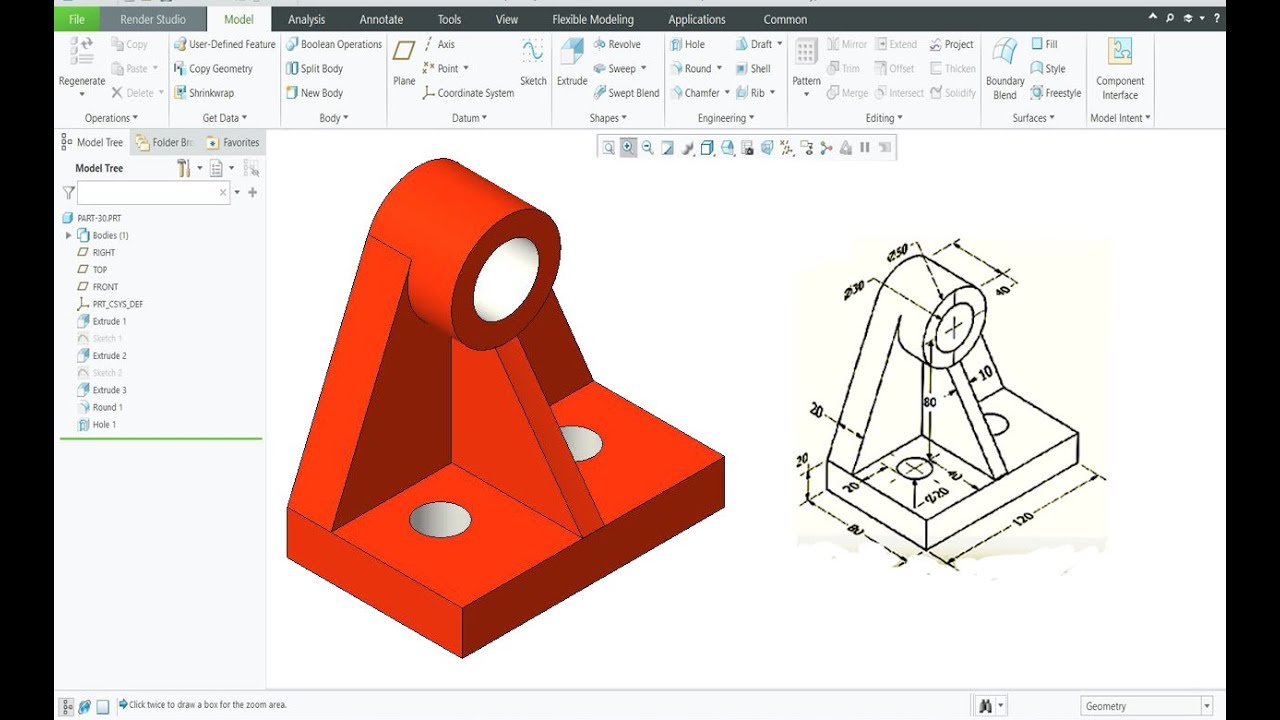The image size is (1280, 720).
Task: Click the Revolve tool
Action: click(616, 44)
